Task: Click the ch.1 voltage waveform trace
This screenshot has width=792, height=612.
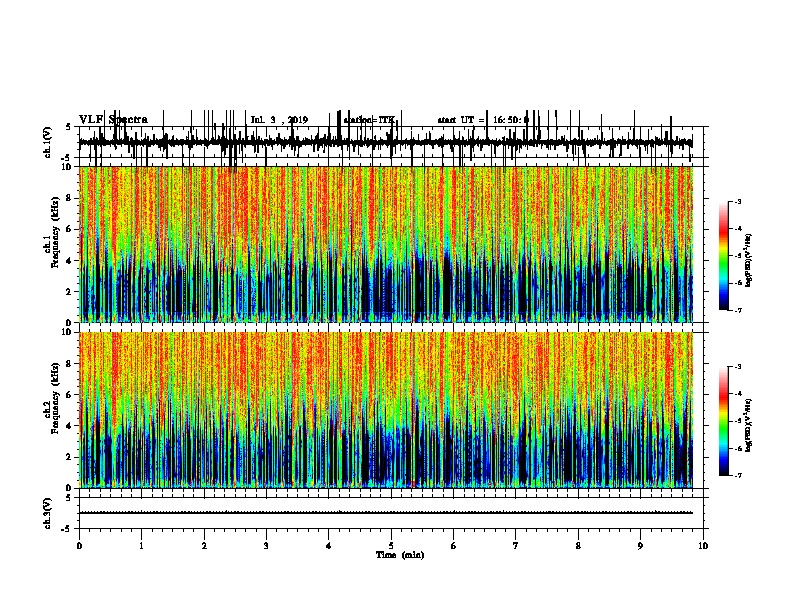Action: (386, 142)
